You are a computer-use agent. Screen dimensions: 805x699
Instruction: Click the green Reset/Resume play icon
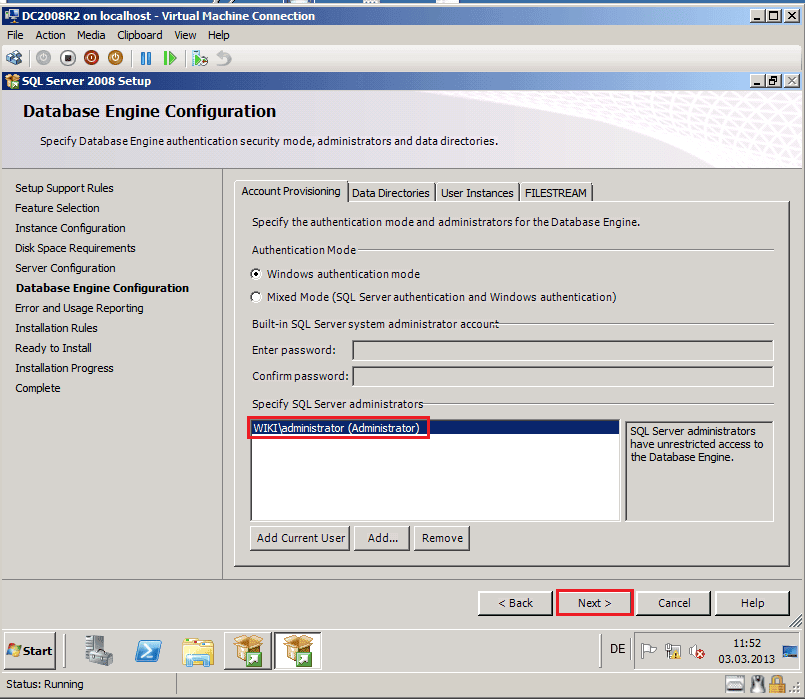169,58
